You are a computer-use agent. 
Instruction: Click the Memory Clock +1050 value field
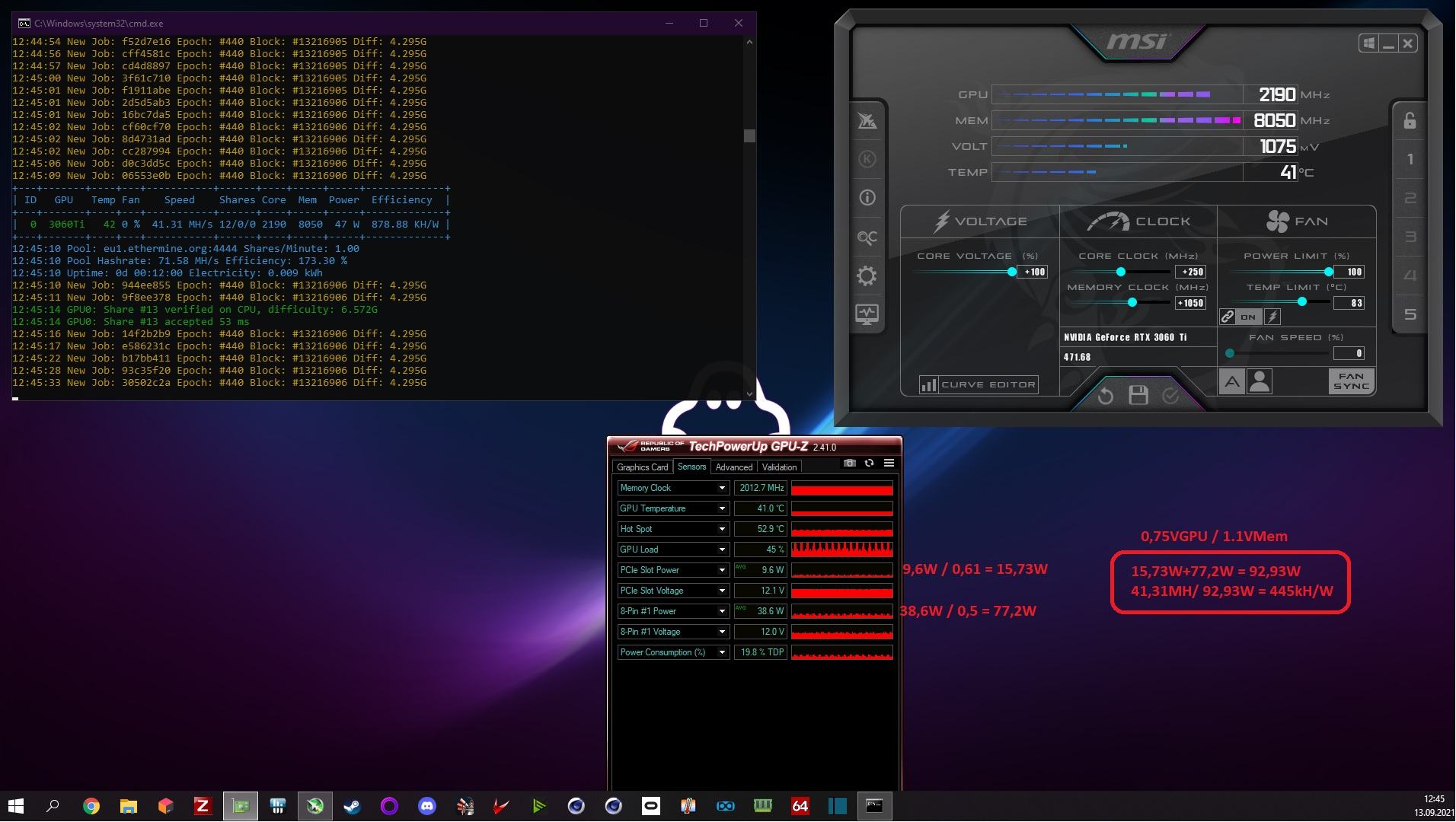tap(1191, 303)
